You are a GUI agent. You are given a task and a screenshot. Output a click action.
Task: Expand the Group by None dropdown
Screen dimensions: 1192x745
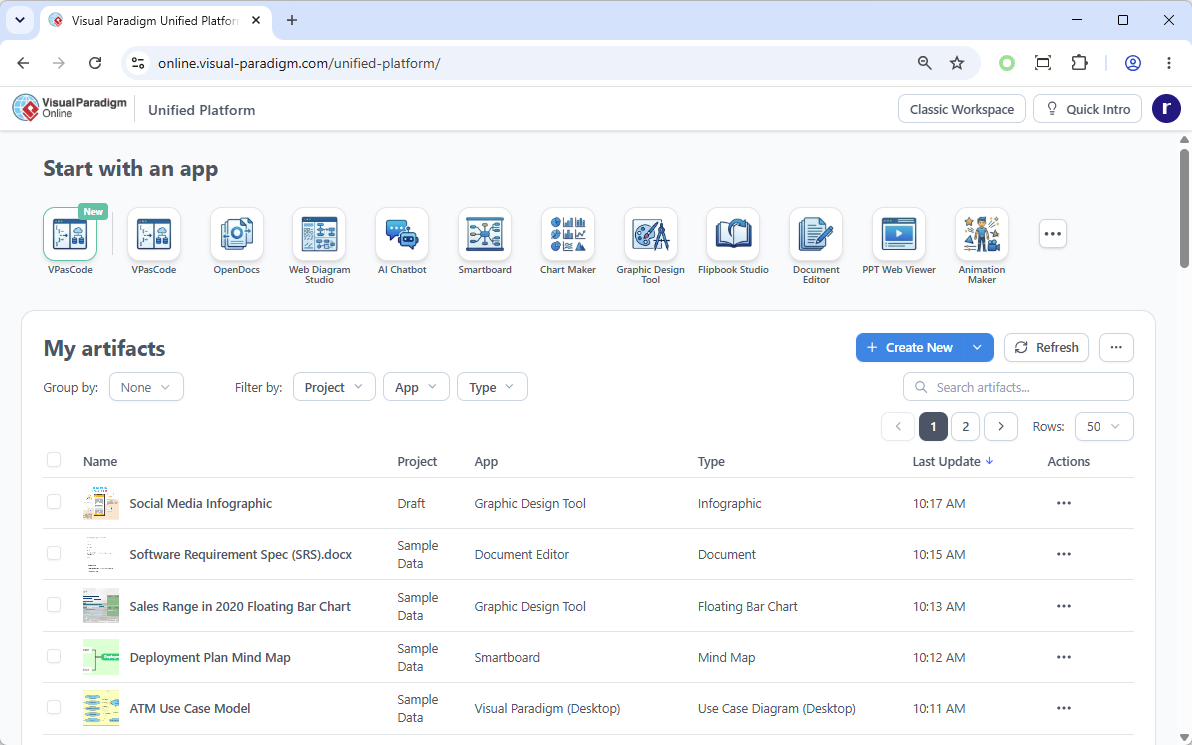[x=146, y=387]
